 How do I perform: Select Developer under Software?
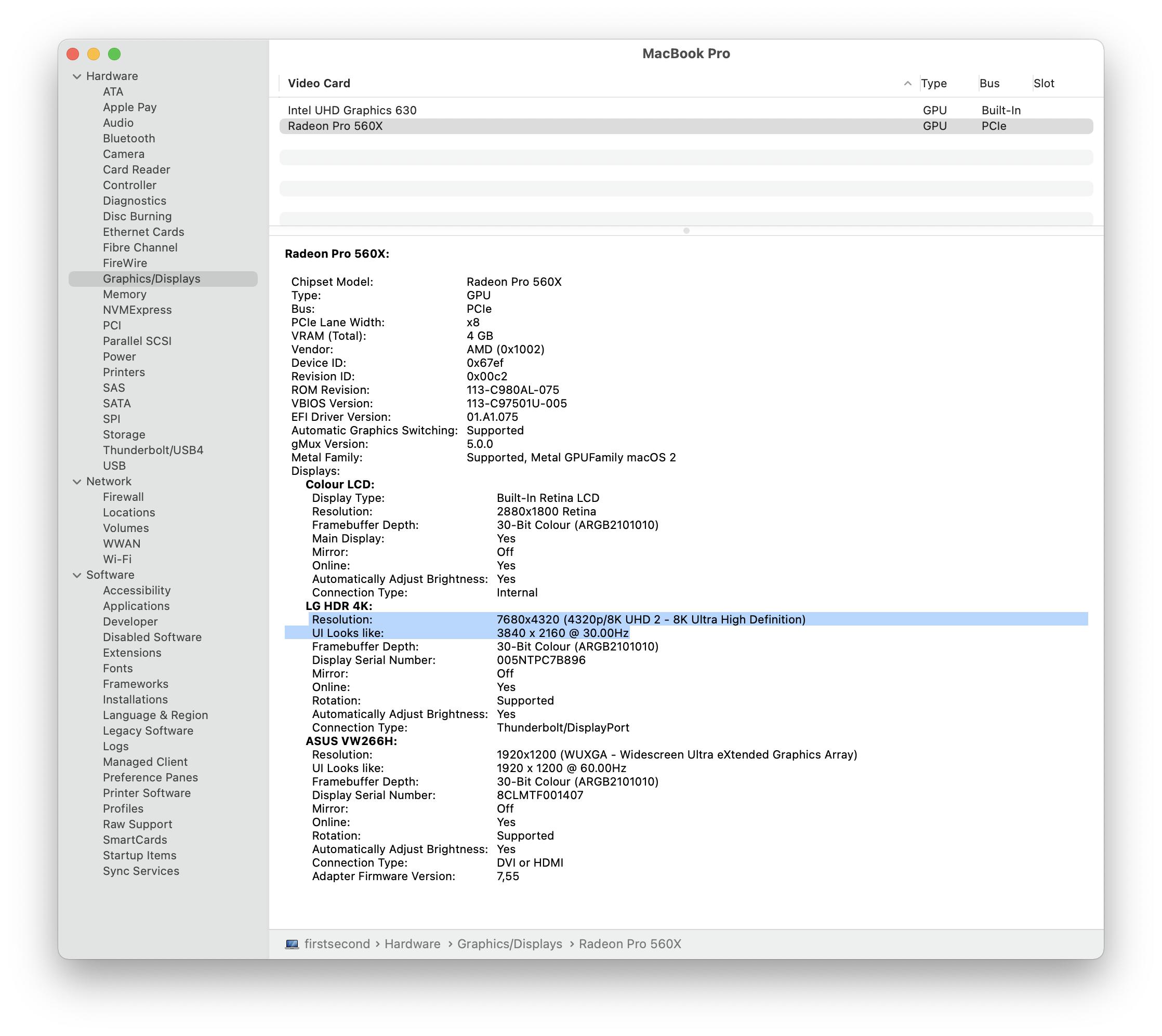pos(130,621)
